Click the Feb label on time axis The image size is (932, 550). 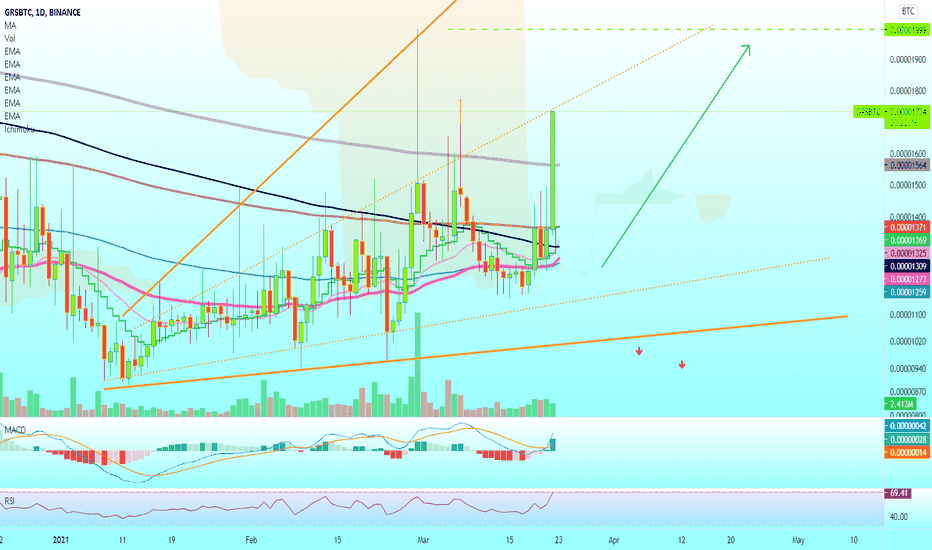pyautogui.click(x=251, y=540)
